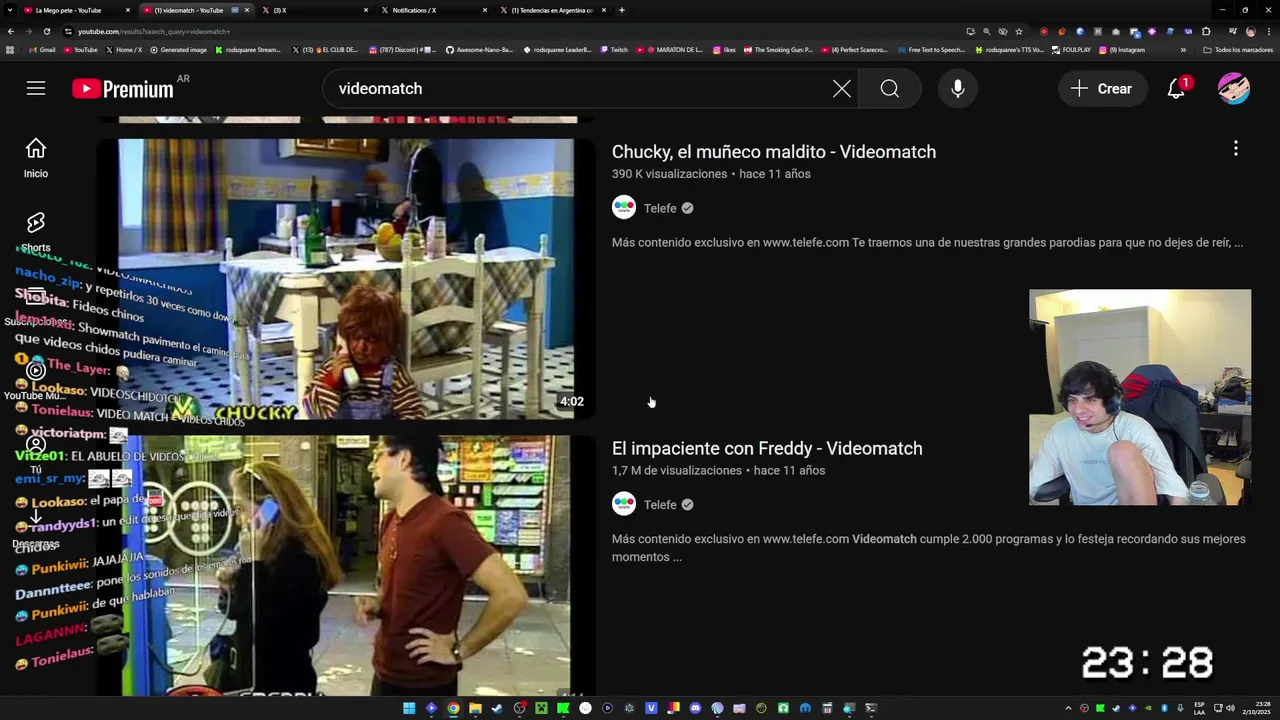Open the FOULPLAY bookmark
Viewport: 1280px width, 720px height.
click(1071, 50)
